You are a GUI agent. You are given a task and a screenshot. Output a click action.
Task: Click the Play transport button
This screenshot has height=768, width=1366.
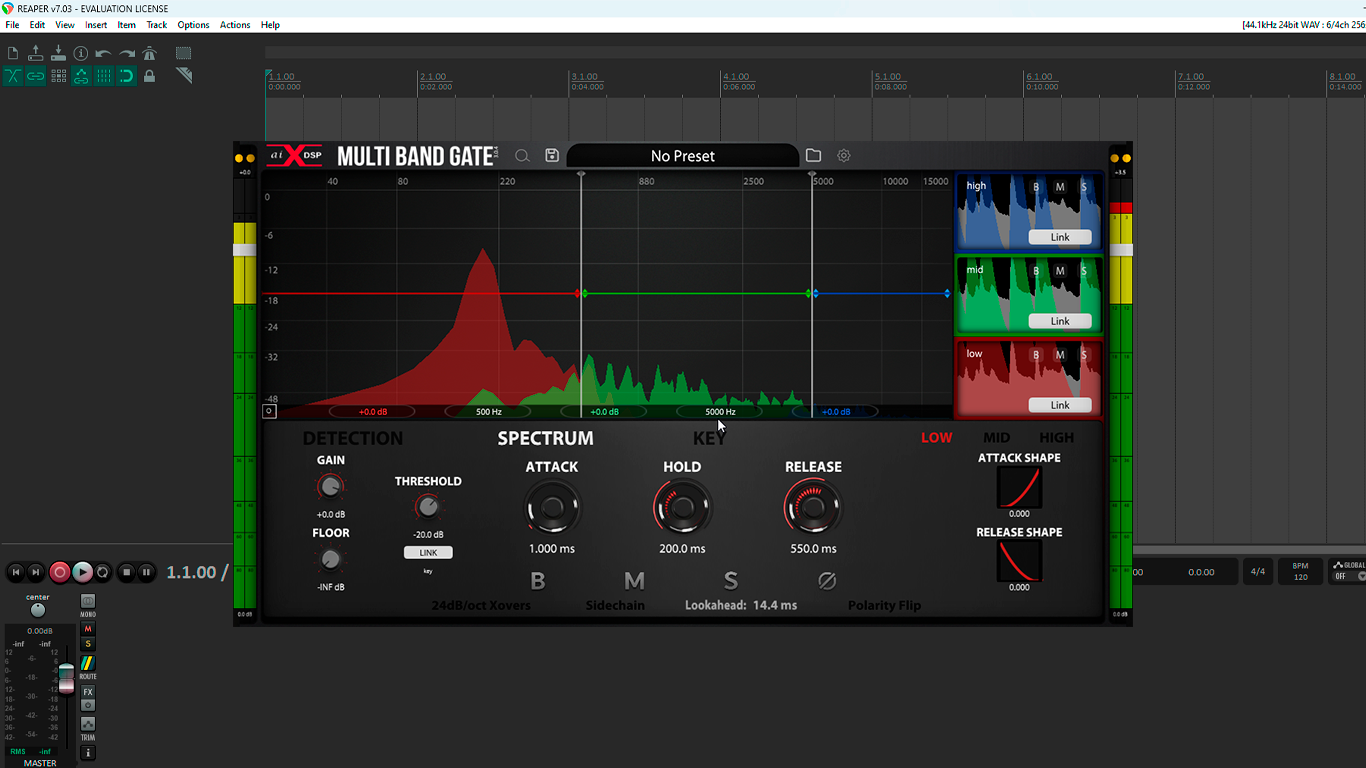pyautogui.click(x=82, y=572)
